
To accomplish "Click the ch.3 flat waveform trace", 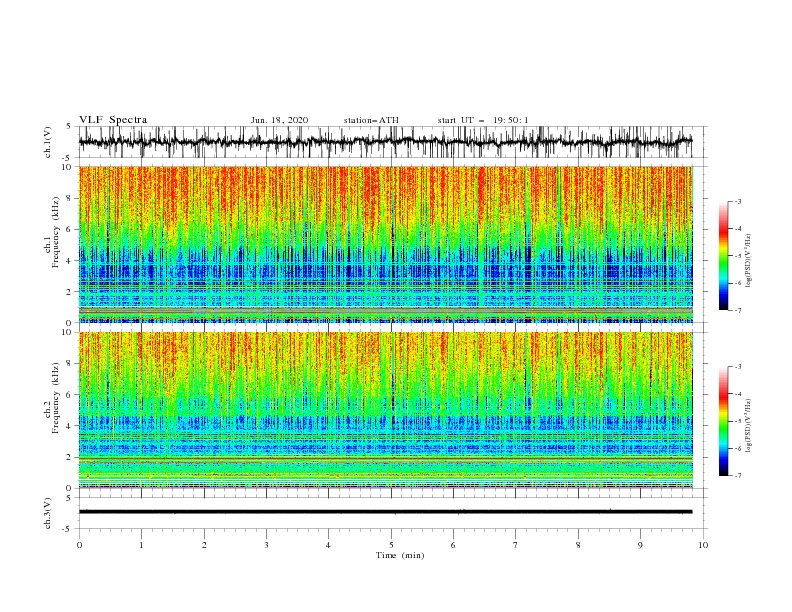I will click(385, 512).
